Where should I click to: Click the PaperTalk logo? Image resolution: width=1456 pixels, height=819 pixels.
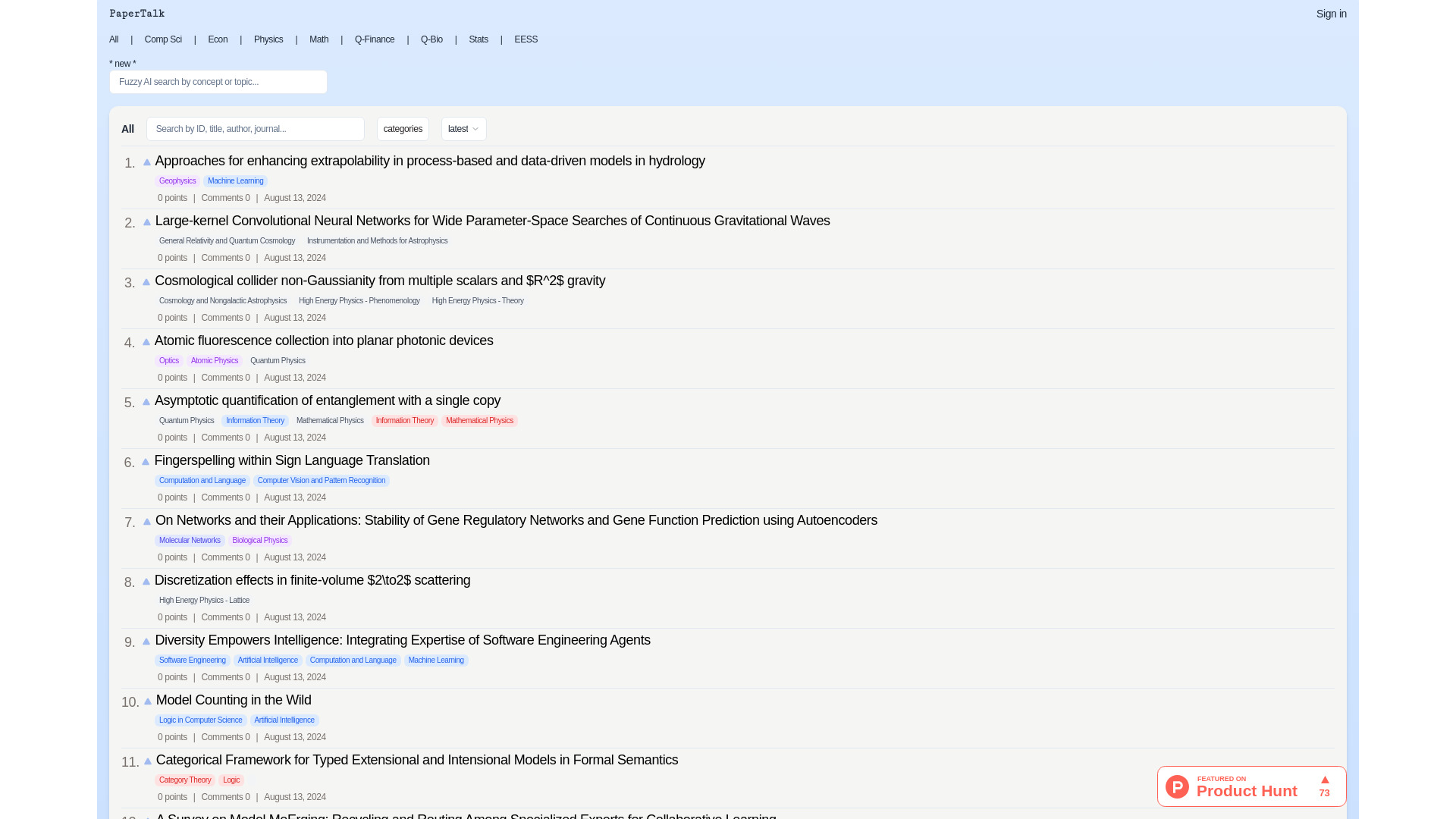point(136,13)
